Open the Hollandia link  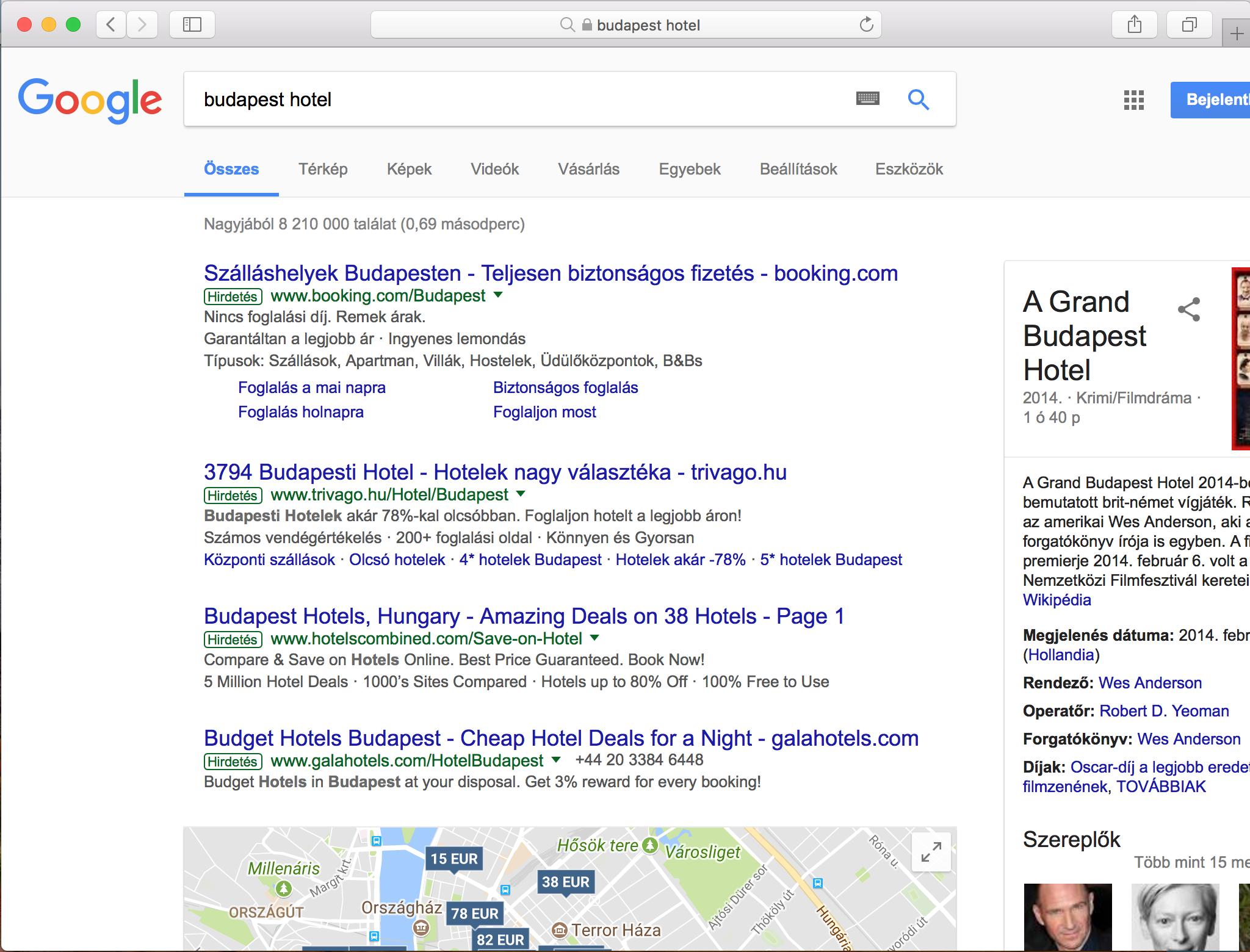(x=1061, y=655)
